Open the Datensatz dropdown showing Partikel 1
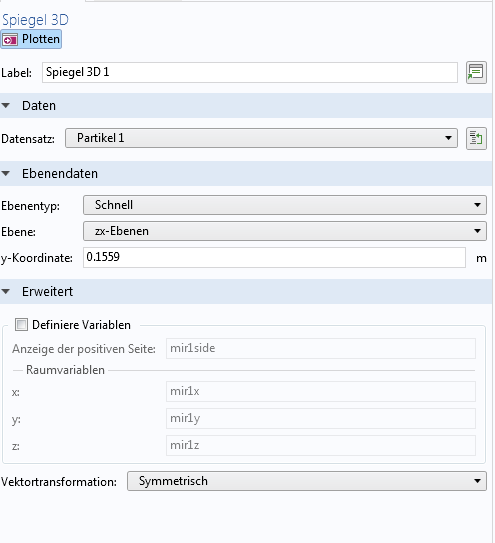The image size is (495, 543). click(261, 138)
